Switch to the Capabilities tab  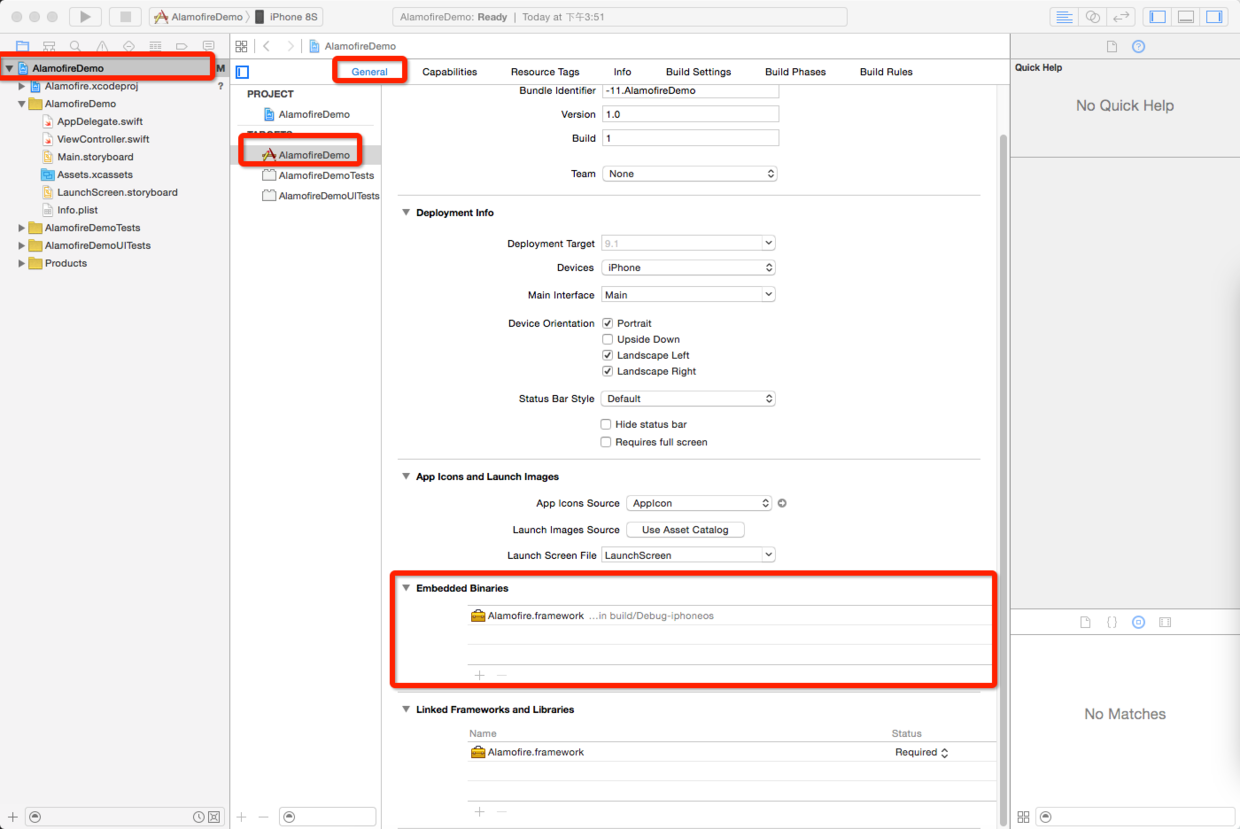click(450, 72)
